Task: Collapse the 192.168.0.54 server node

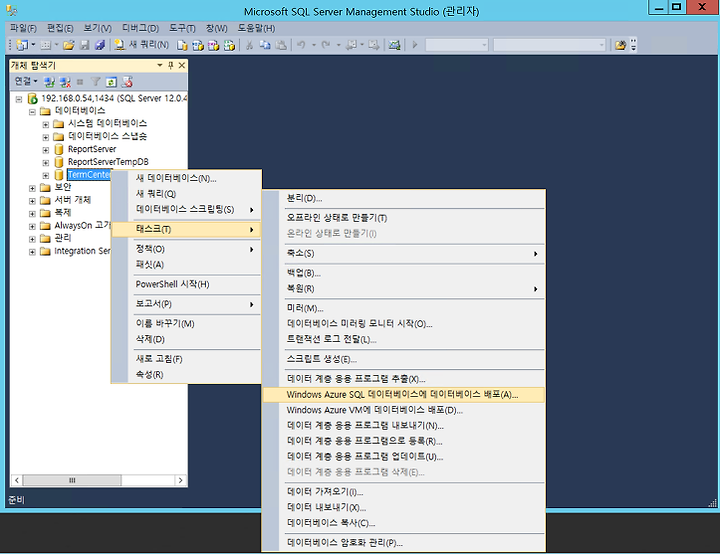Action: (19, 99)
